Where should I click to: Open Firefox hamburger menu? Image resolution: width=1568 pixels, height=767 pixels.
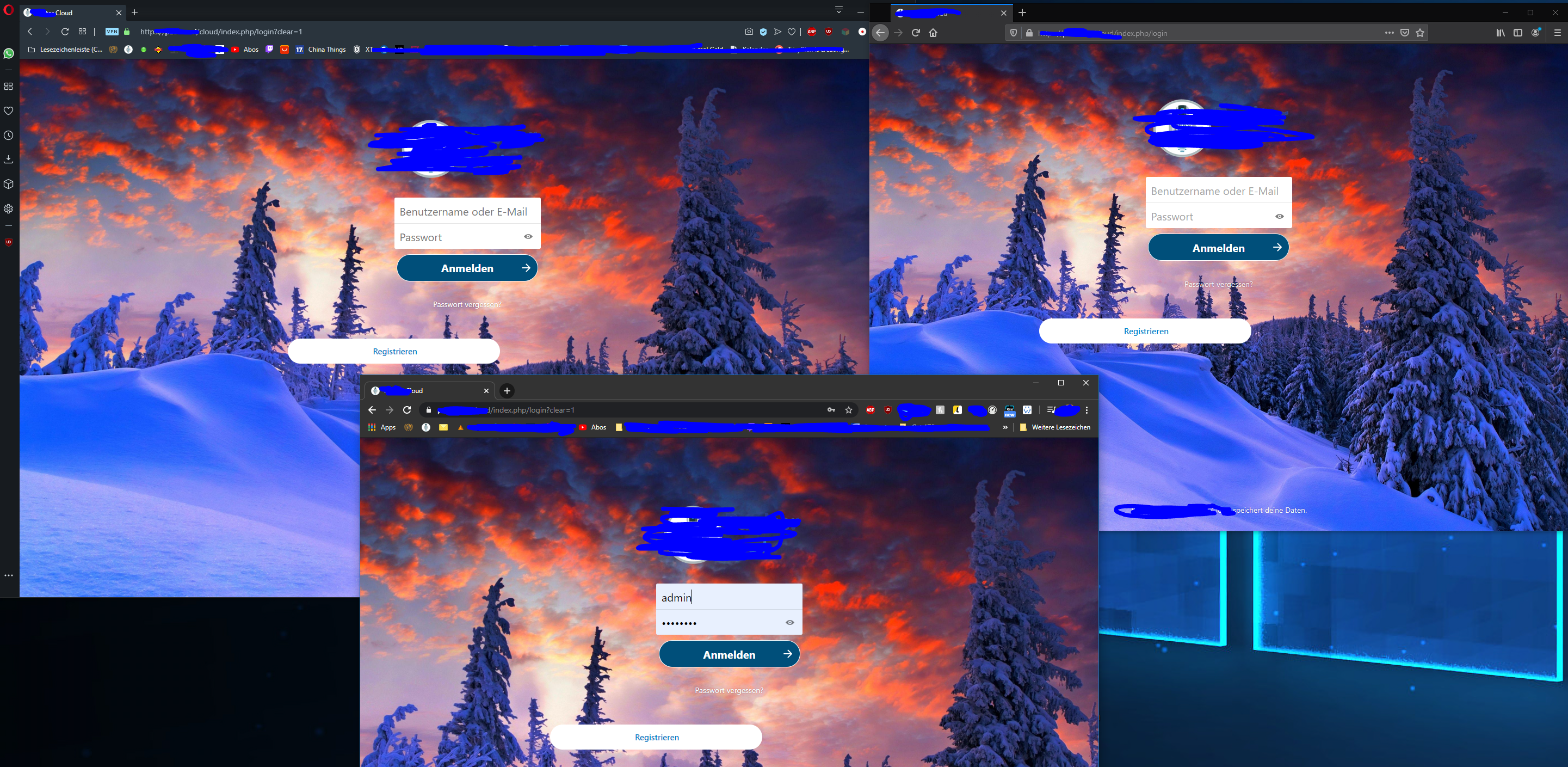(1557, 33)
